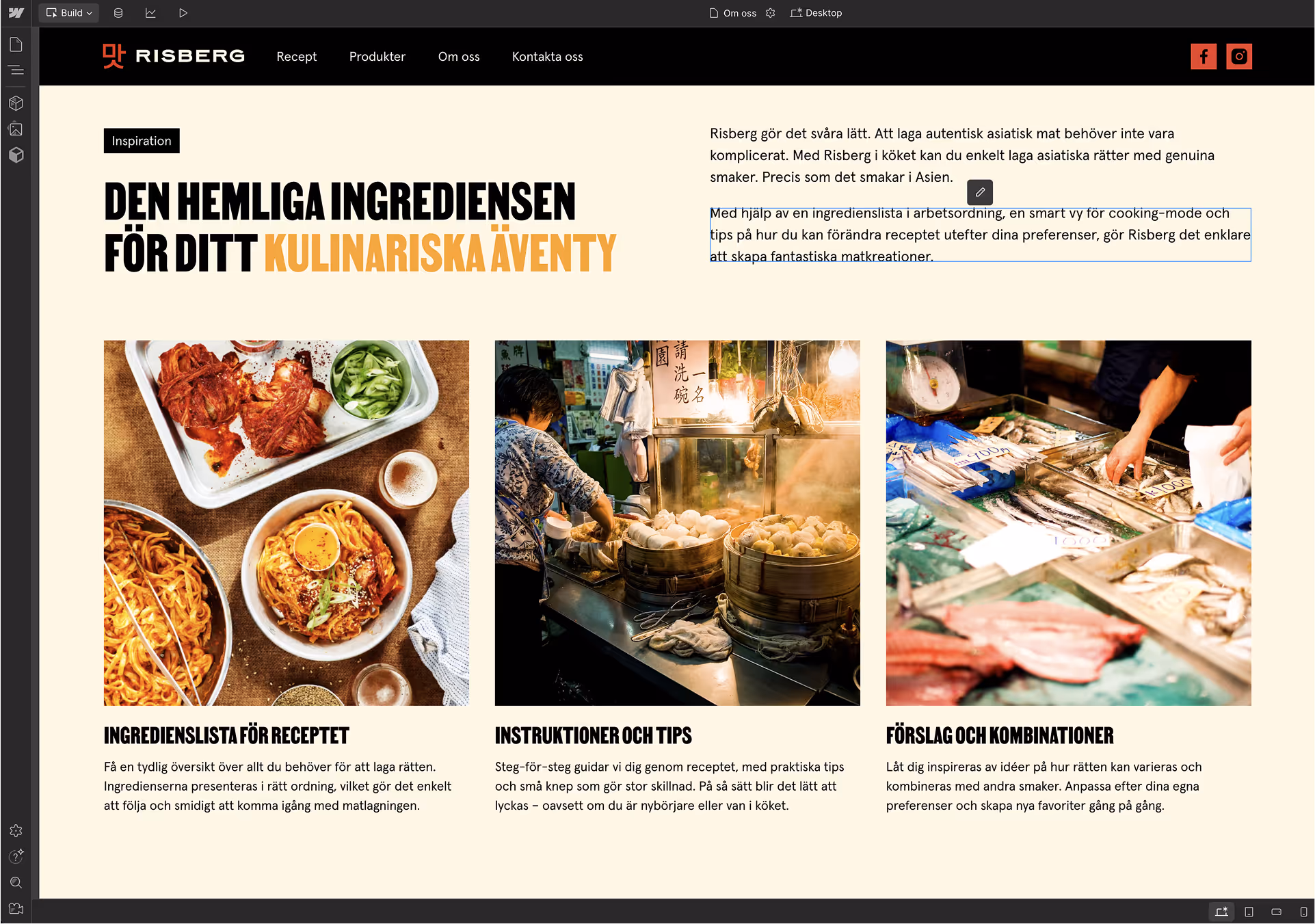Screen dimensions: 1315x924
Task: Click the Instagram social button
Action: (1239, 56)
